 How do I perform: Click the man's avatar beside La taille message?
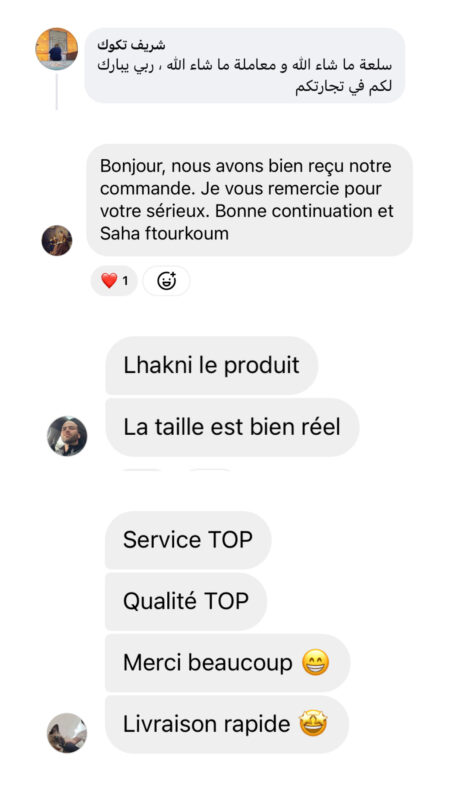point(67,436)
